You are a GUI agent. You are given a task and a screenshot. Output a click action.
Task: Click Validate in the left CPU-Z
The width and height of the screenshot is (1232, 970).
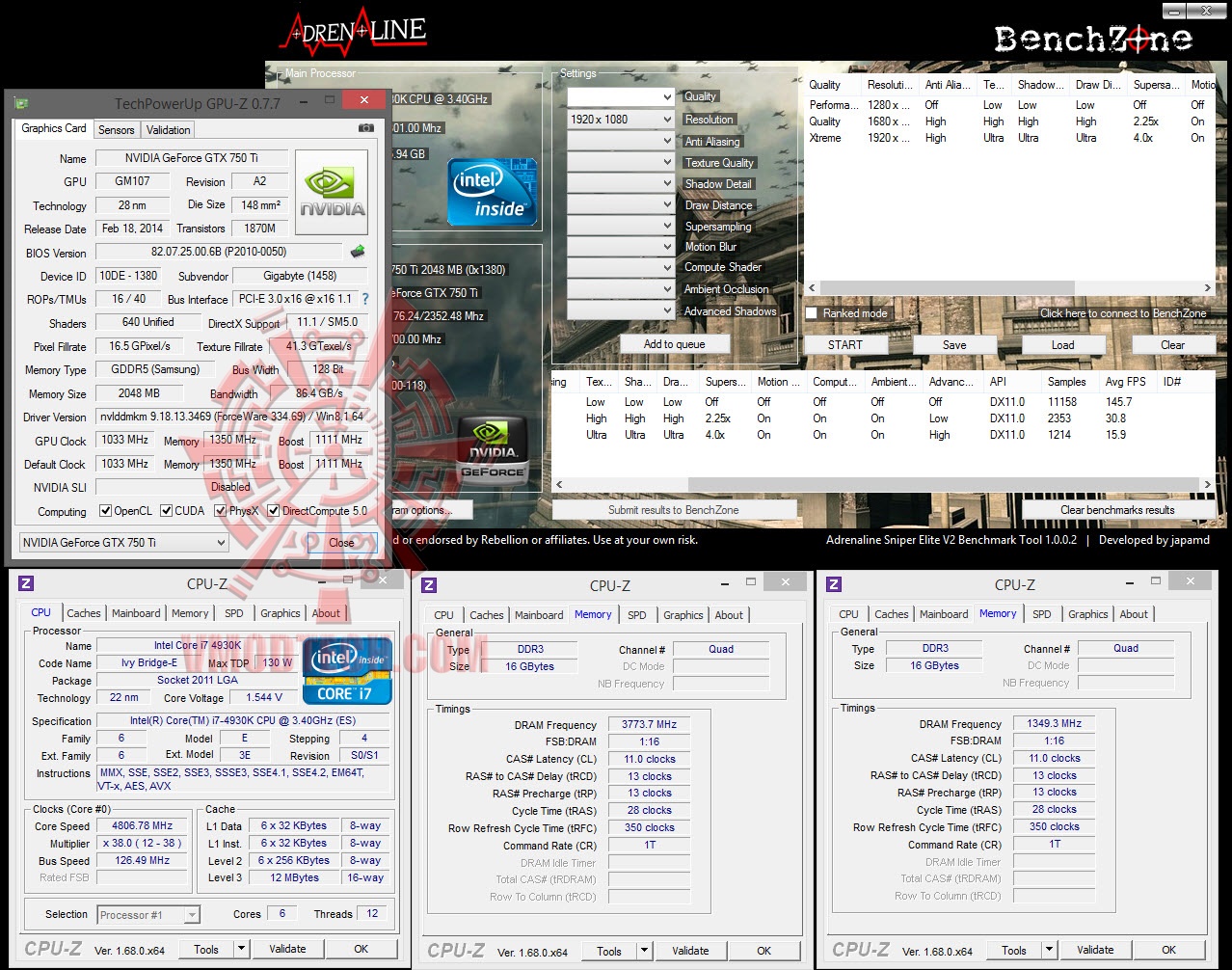(287, 949)
